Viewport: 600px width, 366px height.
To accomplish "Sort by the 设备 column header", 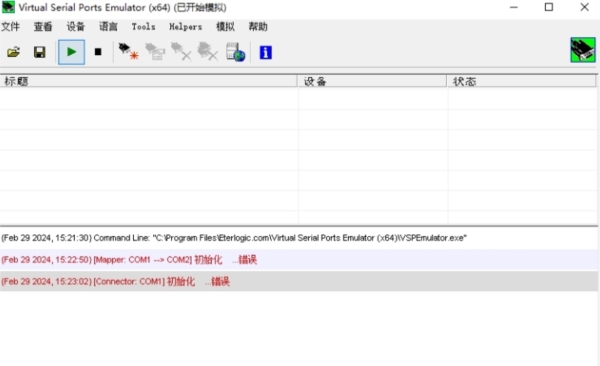I will pos(372,81).
